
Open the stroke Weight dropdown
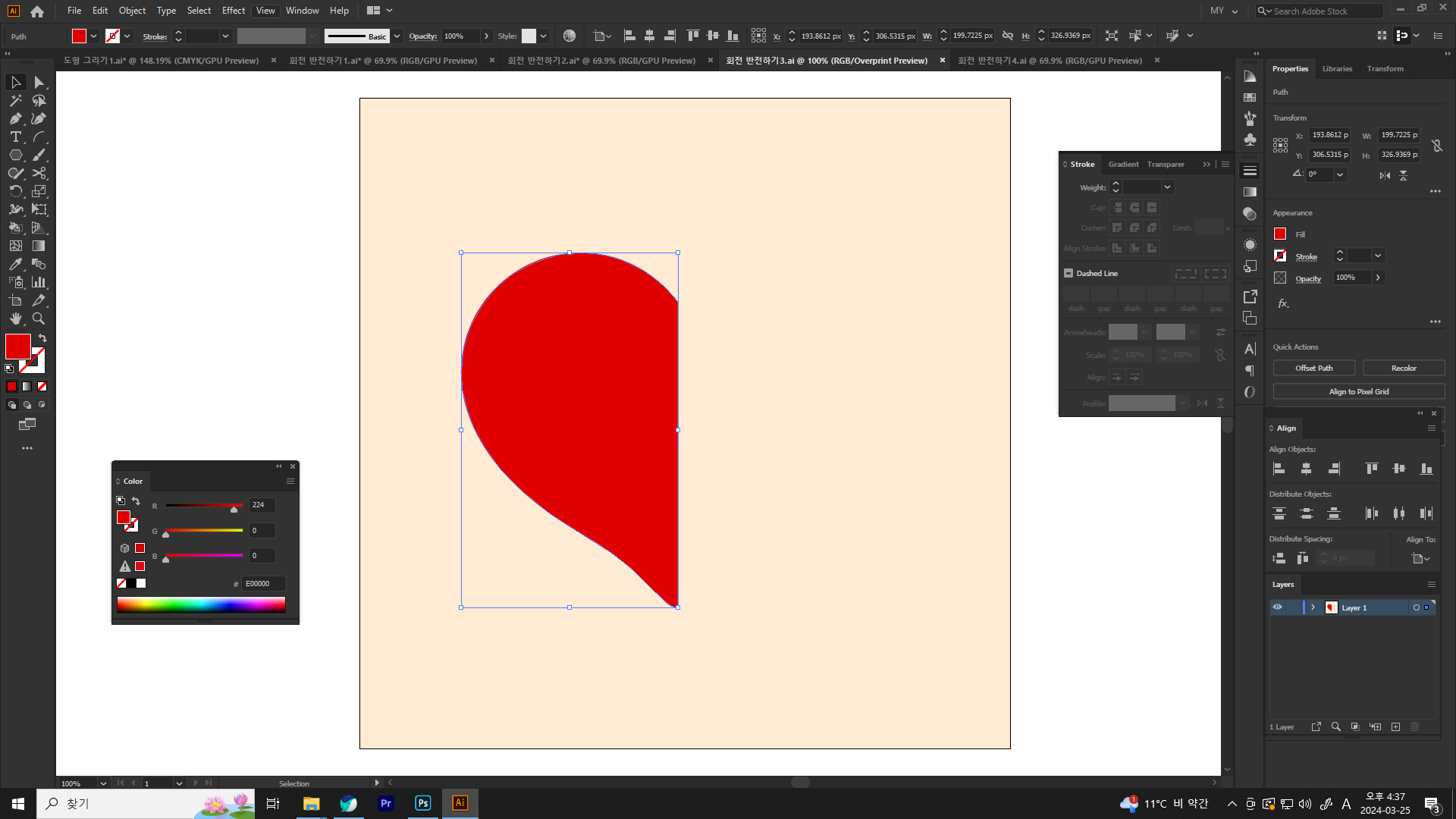click(1167, 187)
